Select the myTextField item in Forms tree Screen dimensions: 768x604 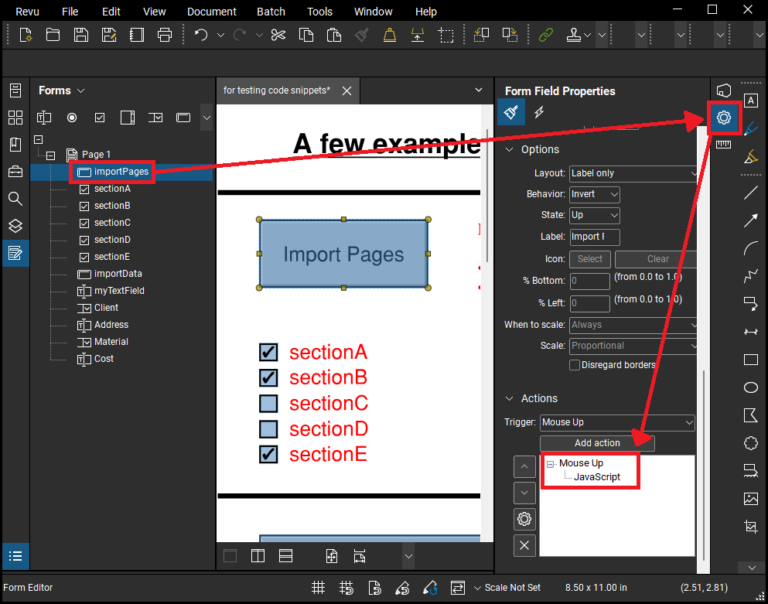pyautogui.click(x=119, y=291)
